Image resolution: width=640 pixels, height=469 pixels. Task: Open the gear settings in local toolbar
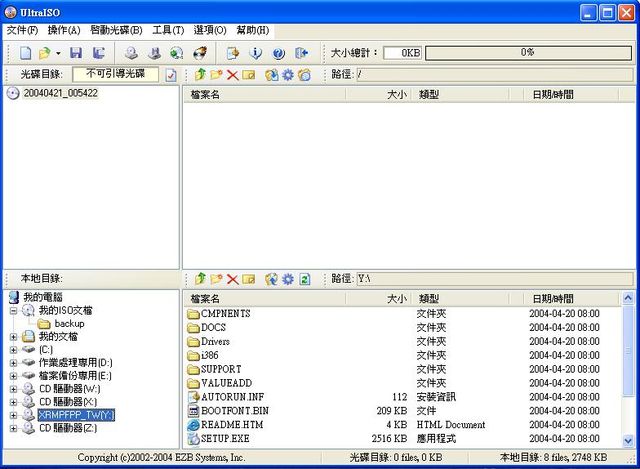pos(288,279)
